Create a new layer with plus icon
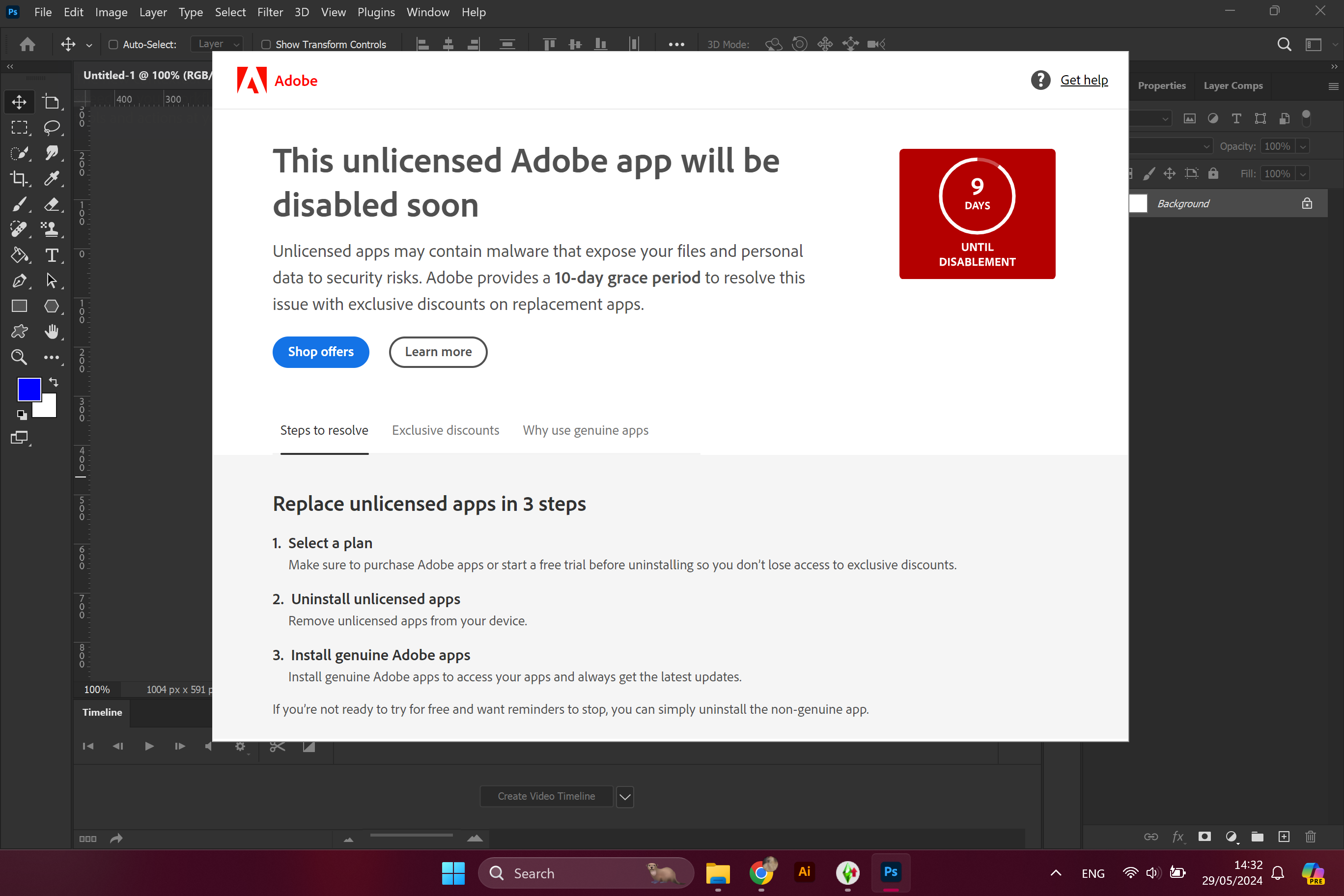The height and width of the screenshot is (896, 1344). (x=1284, y=837)
